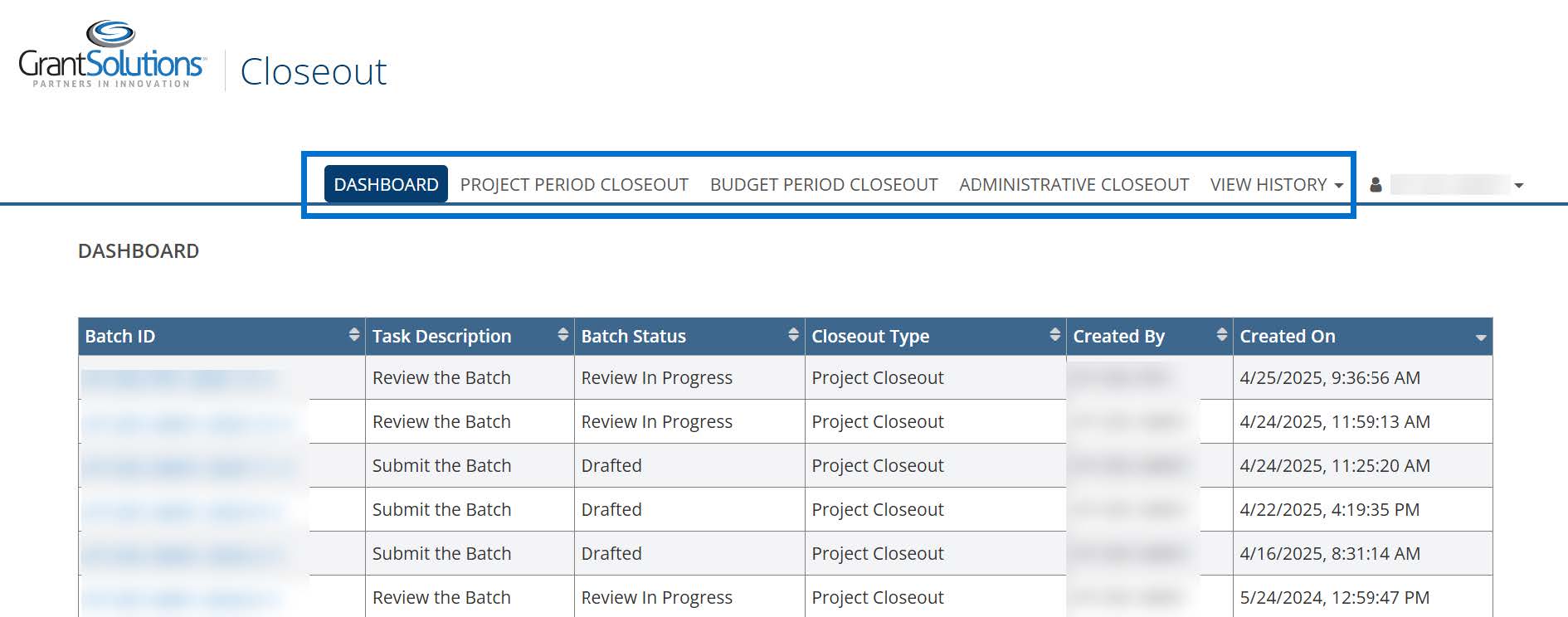Sort by Batch Status column arrows

click(x=794, y=335)
